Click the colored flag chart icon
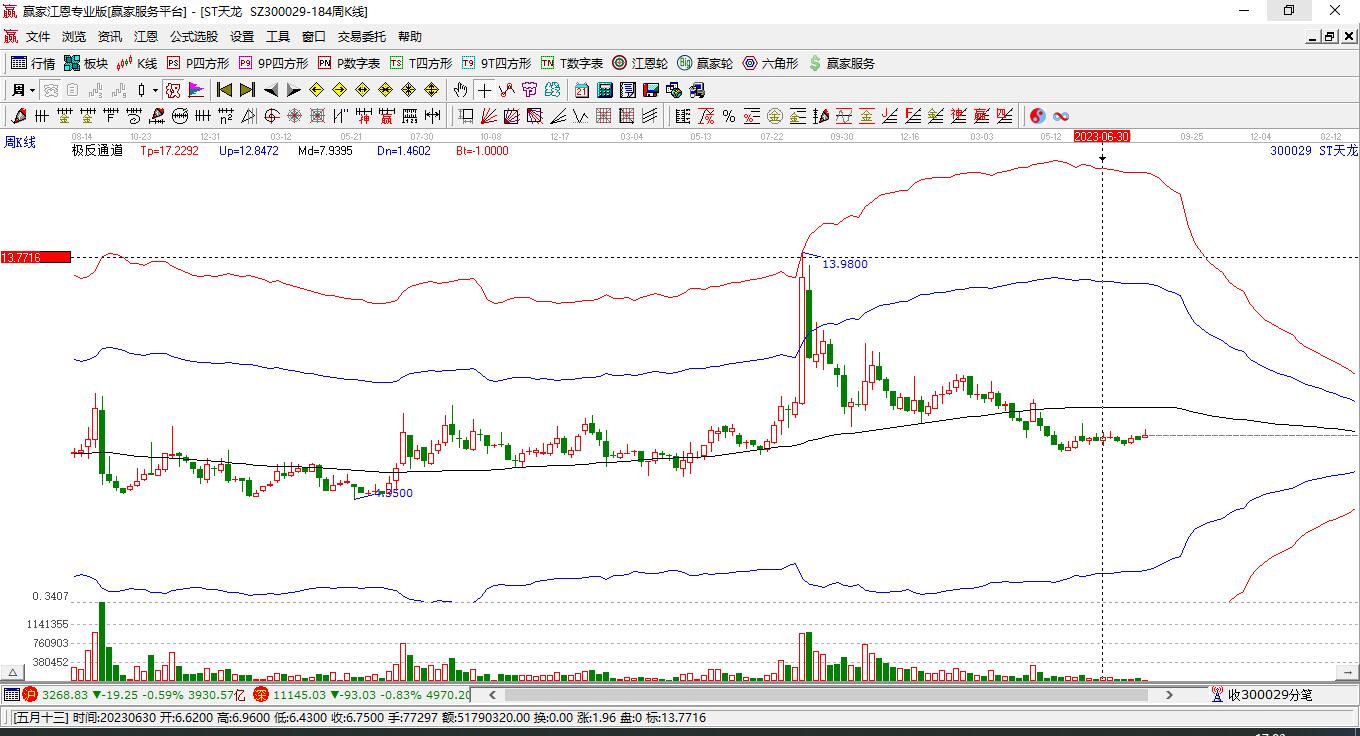 [196, 90]
